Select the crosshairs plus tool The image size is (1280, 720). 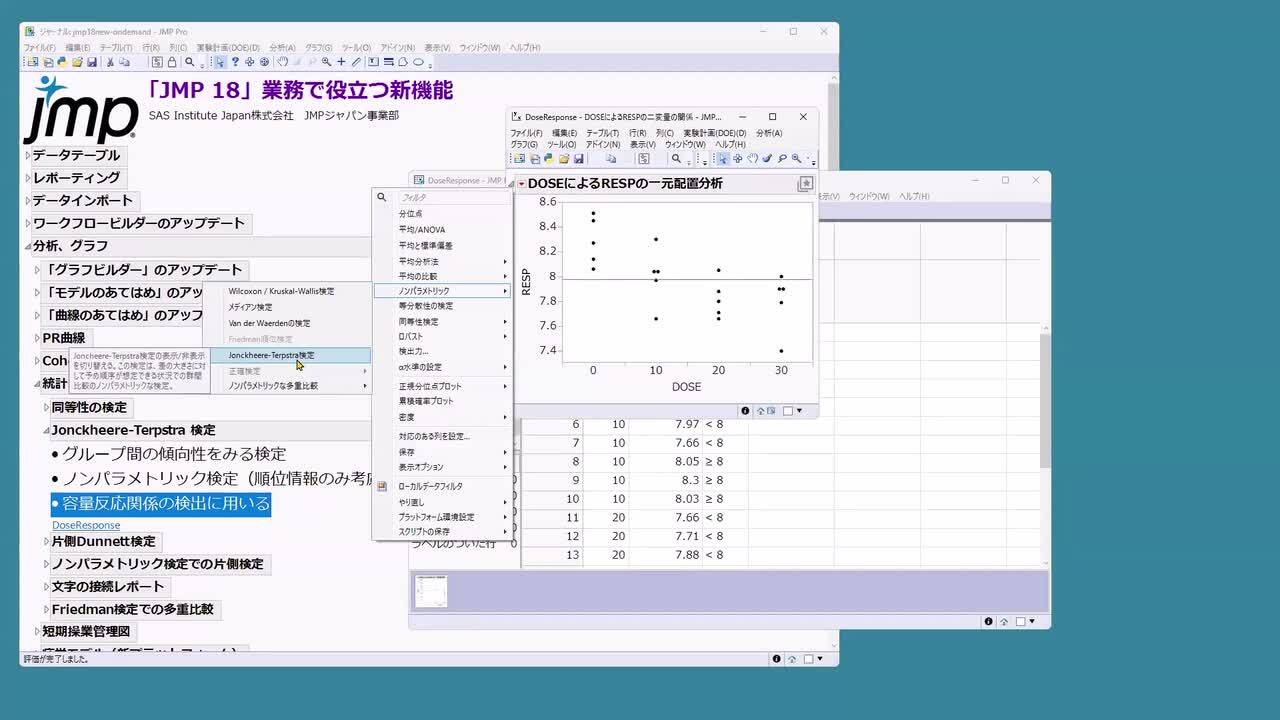click(x=341, y=62)
